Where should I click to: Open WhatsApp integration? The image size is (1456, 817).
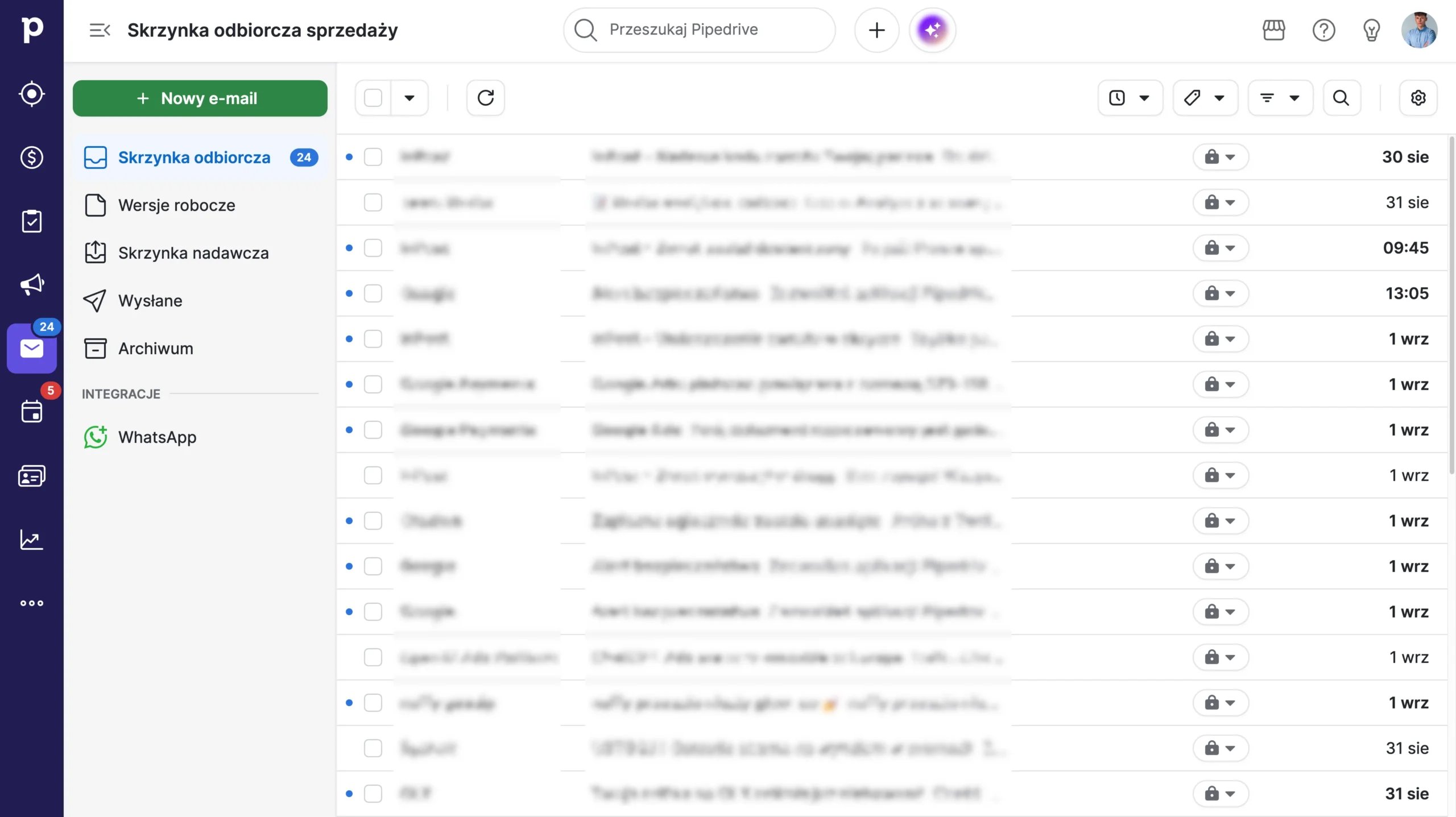click(200, 437)
